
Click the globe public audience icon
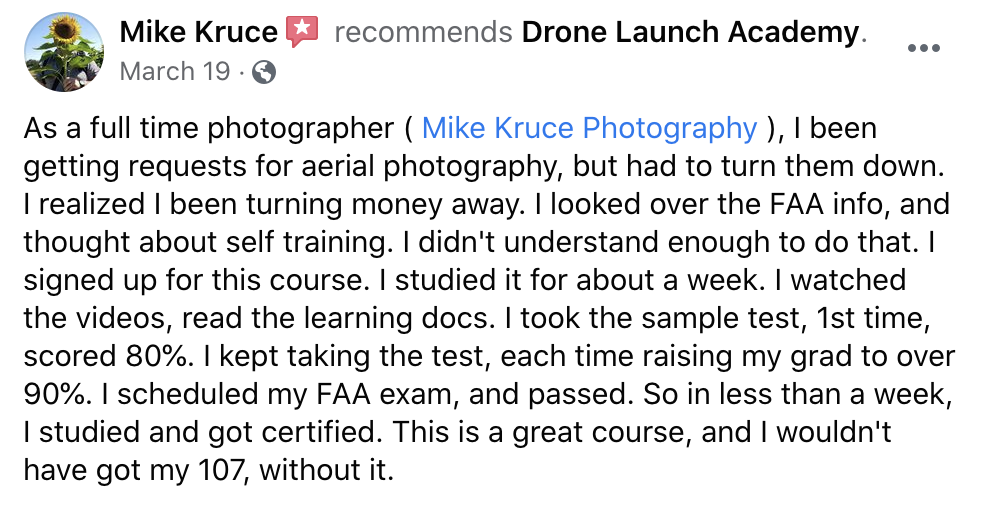click(264, 72)
